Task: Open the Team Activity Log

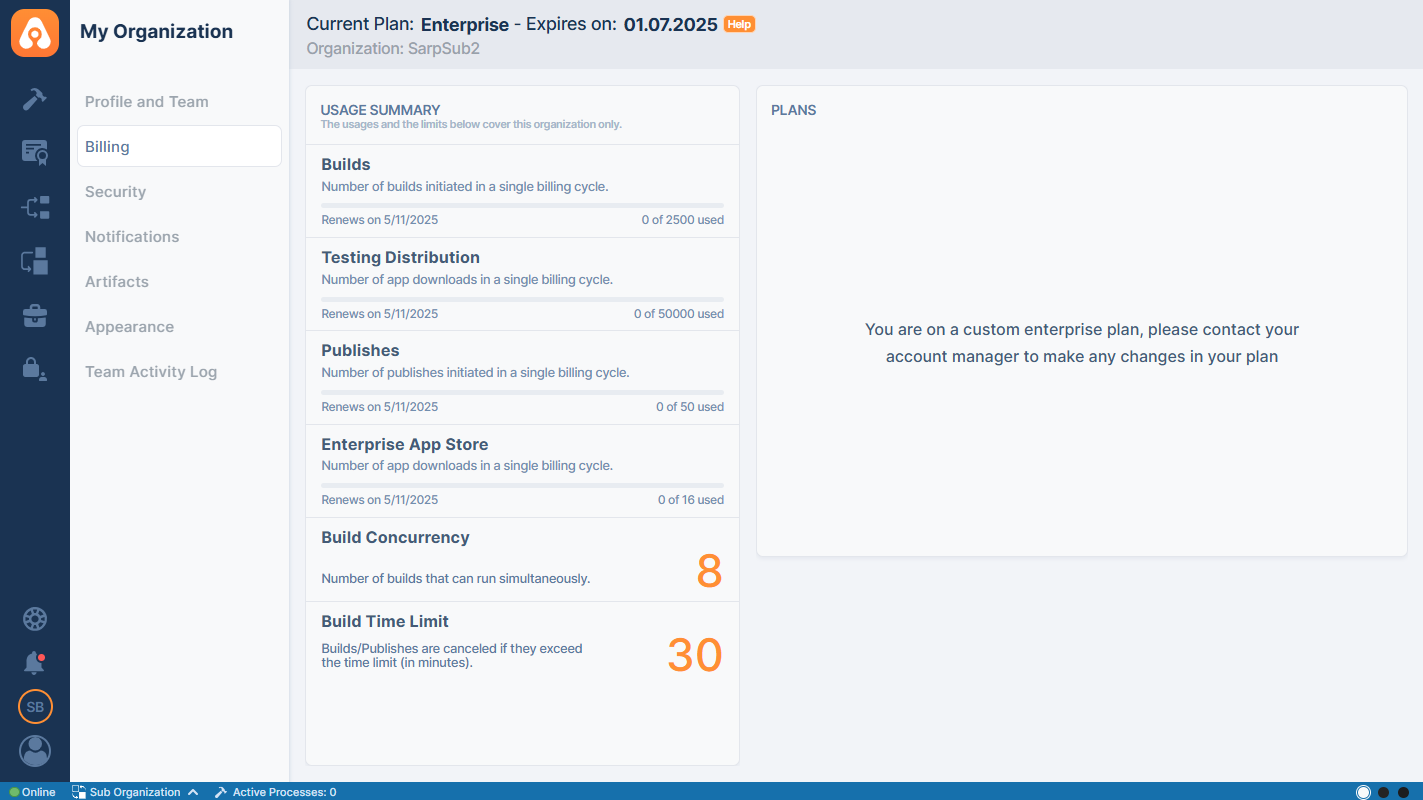Action: coord(151,372)
